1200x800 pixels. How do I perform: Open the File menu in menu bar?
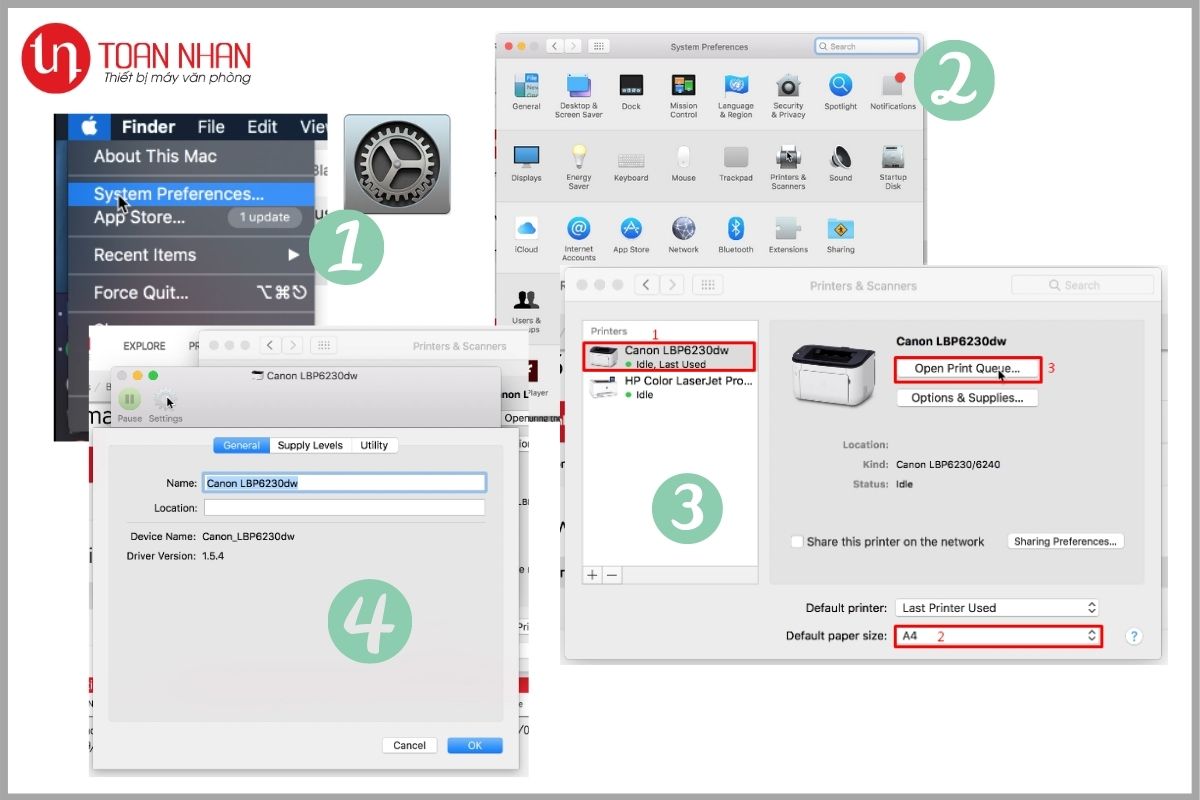tap(211, 126)
